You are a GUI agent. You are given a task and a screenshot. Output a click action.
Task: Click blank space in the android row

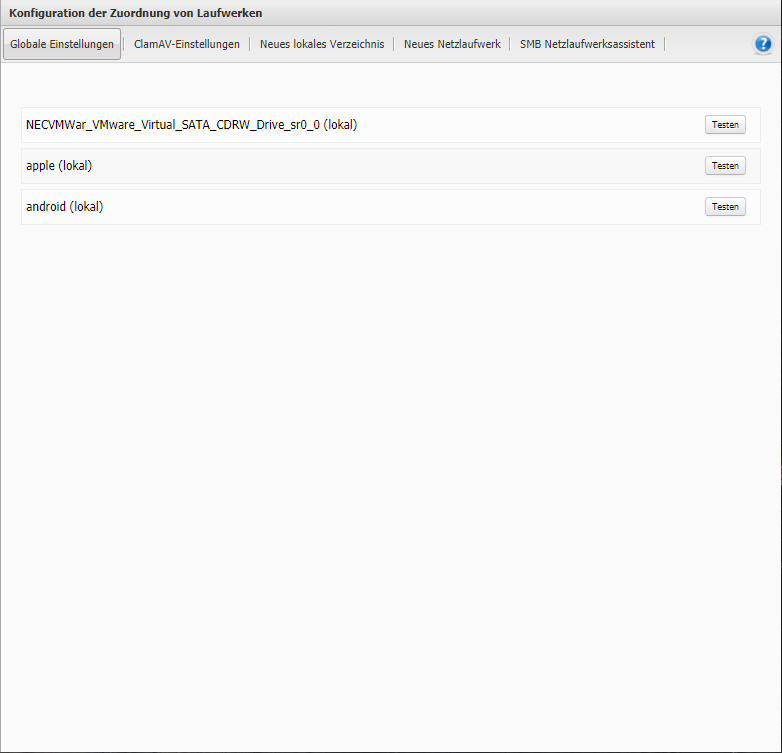[400, 207]
